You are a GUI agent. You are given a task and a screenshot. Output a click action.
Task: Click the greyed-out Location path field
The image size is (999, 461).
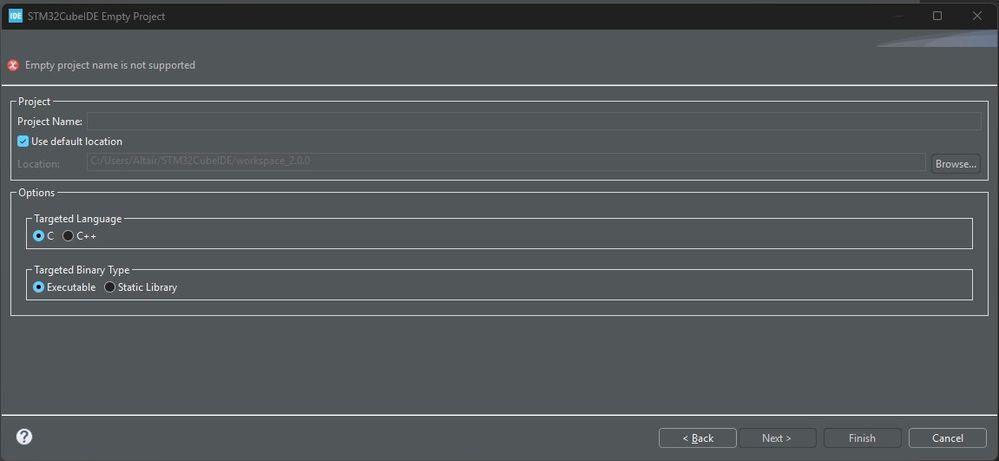(506, 162)
